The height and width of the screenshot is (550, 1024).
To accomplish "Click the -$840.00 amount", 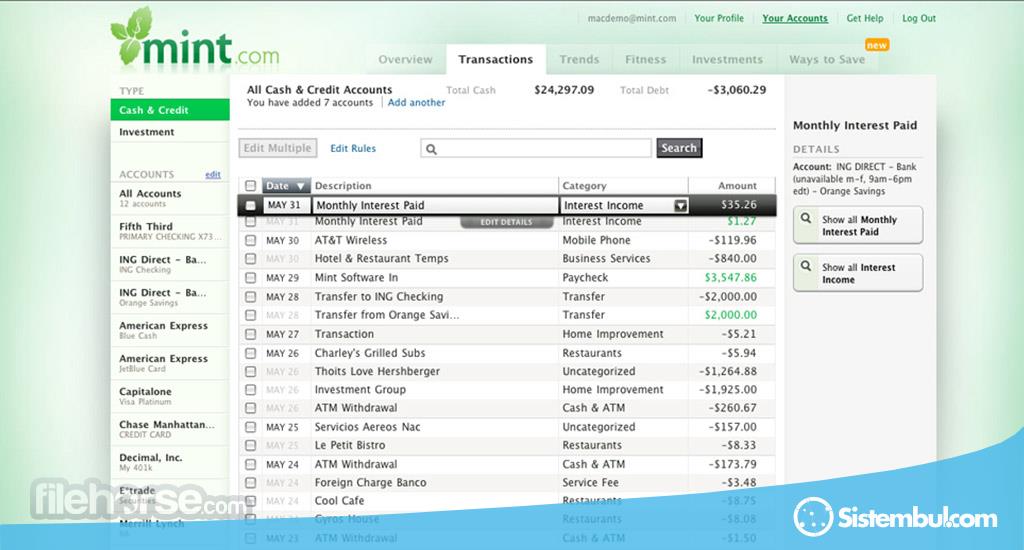I will 733,259.
